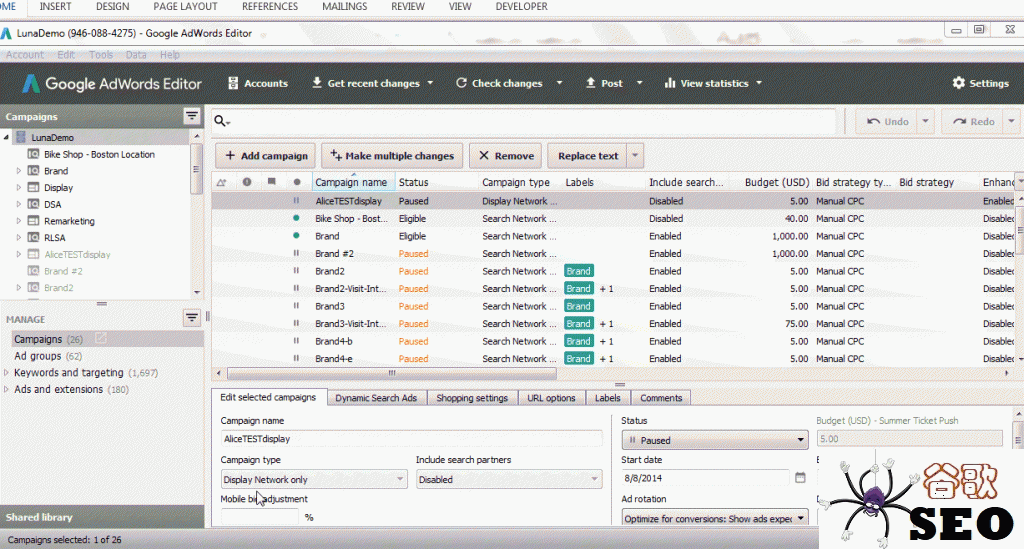
Task: Collapse the LunaDemo account tree node
Action: pyautogui.click(x=7, y=137)
